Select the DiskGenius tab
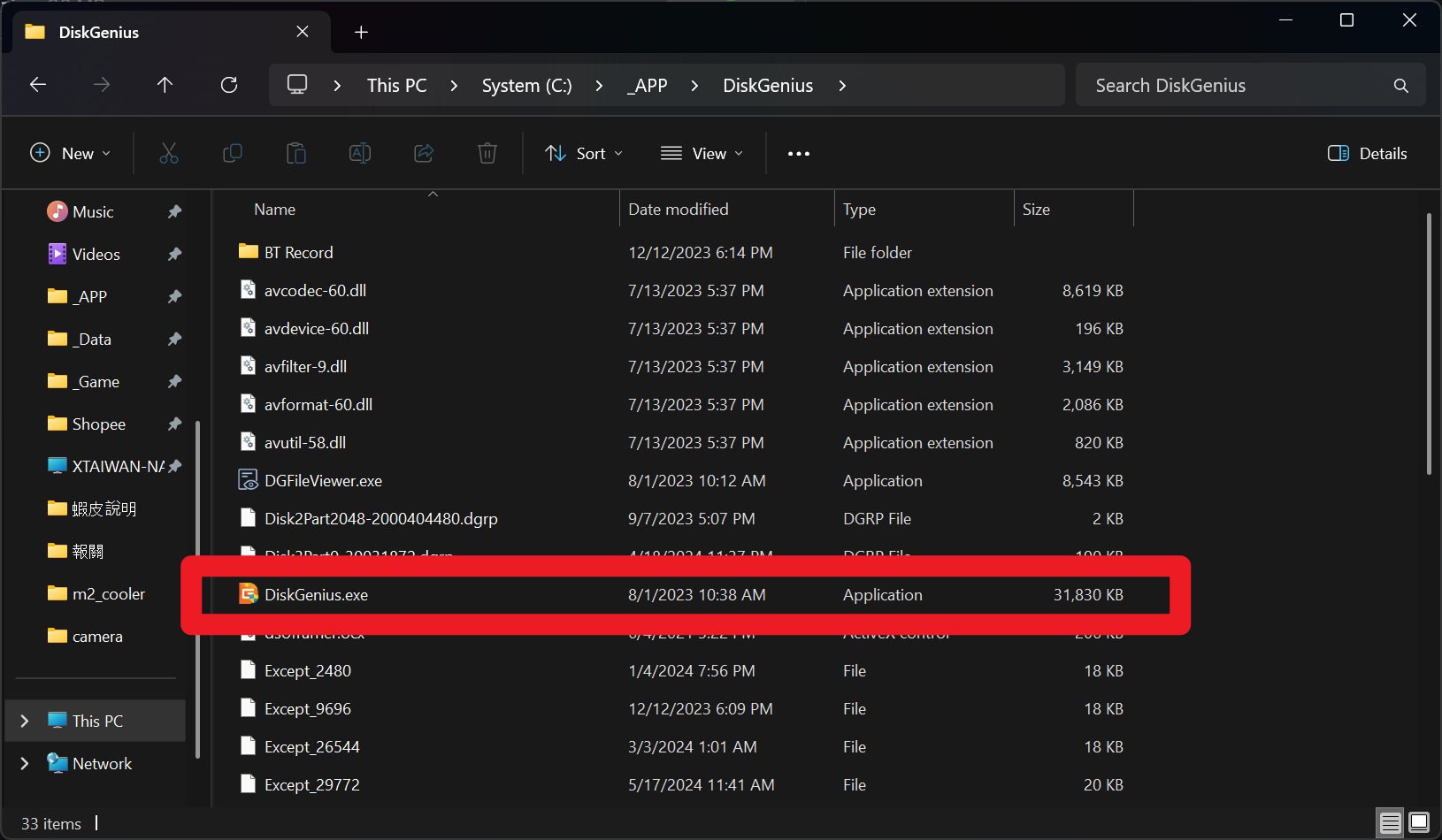Image resolution: width=1442 pixels, height=840 pixels. coord(172,32)
